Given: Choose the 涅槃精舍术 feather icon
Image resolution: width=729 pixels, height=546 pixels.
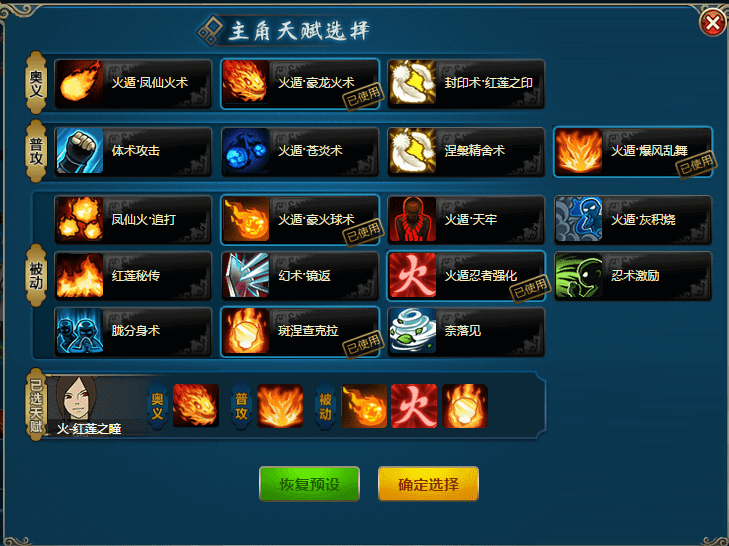Looking at the screenshot, I should pyautogui.click(x=412, y=151).
